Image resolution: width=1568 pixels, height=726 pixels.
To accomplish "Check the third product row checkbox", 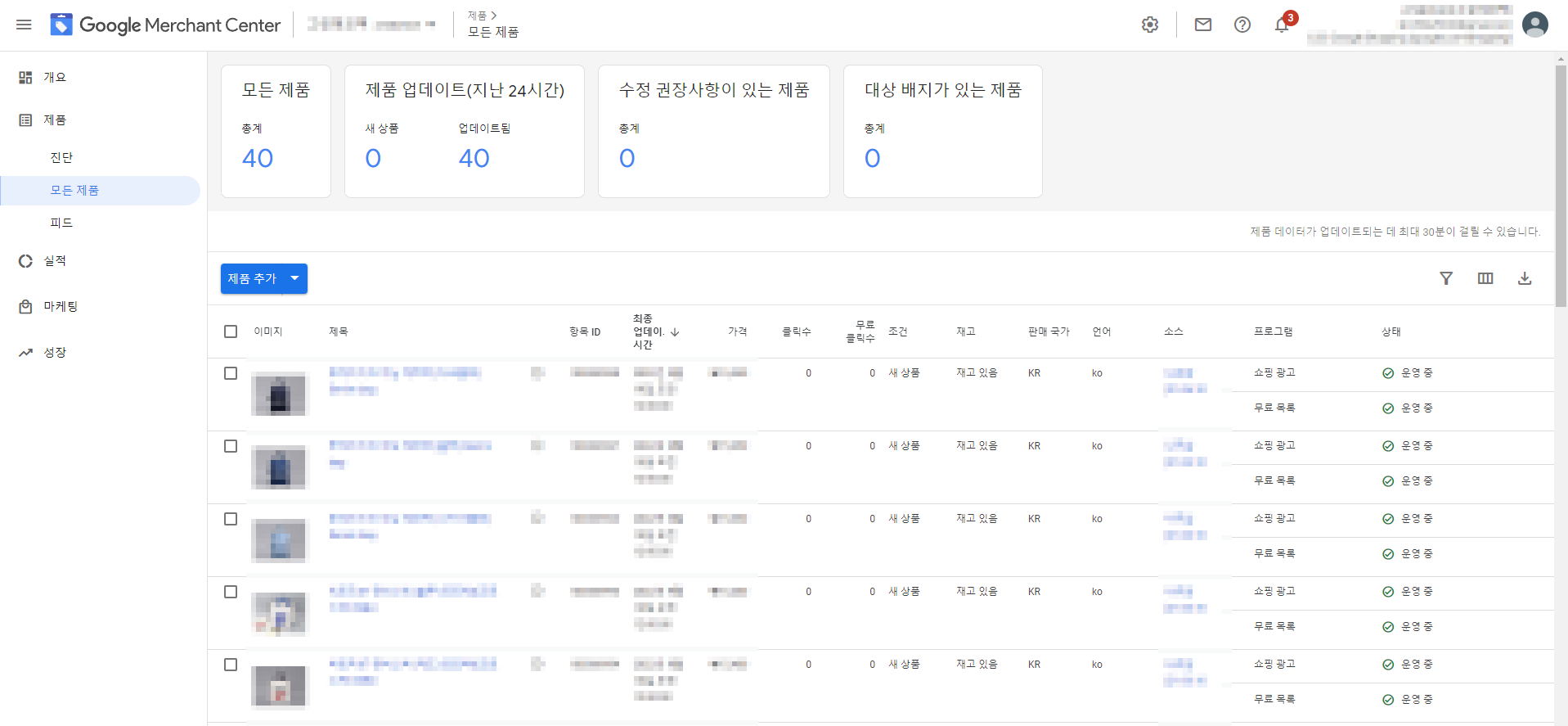I will pyautogui.click(x=231, y=519).
